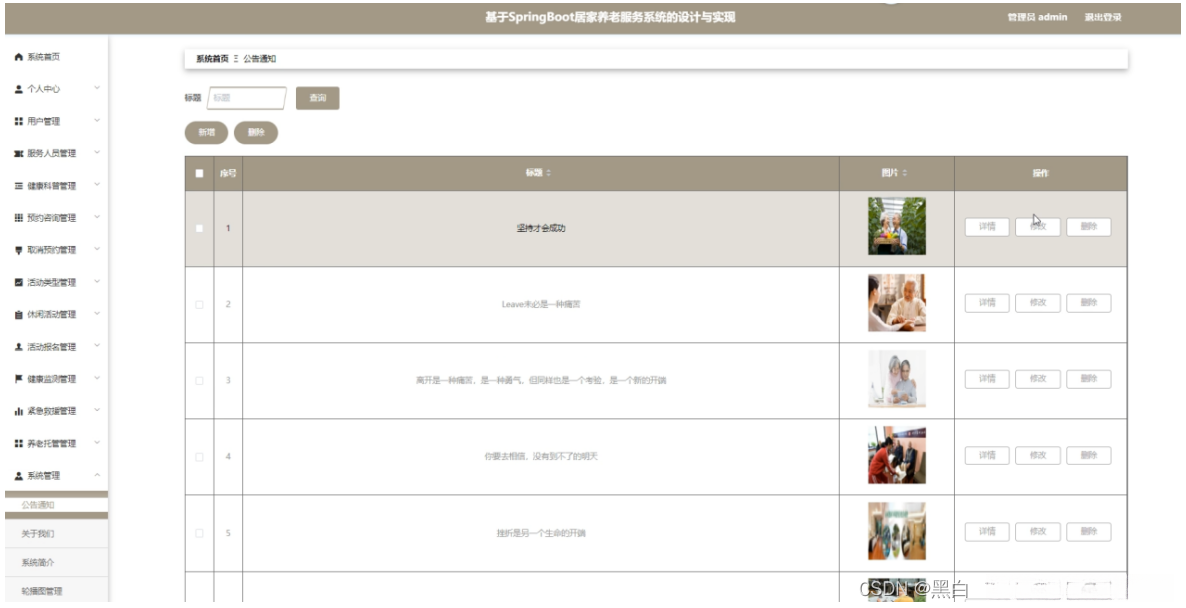Click the grid icon beside 预约咨询管理

click(x=19, y=218)
